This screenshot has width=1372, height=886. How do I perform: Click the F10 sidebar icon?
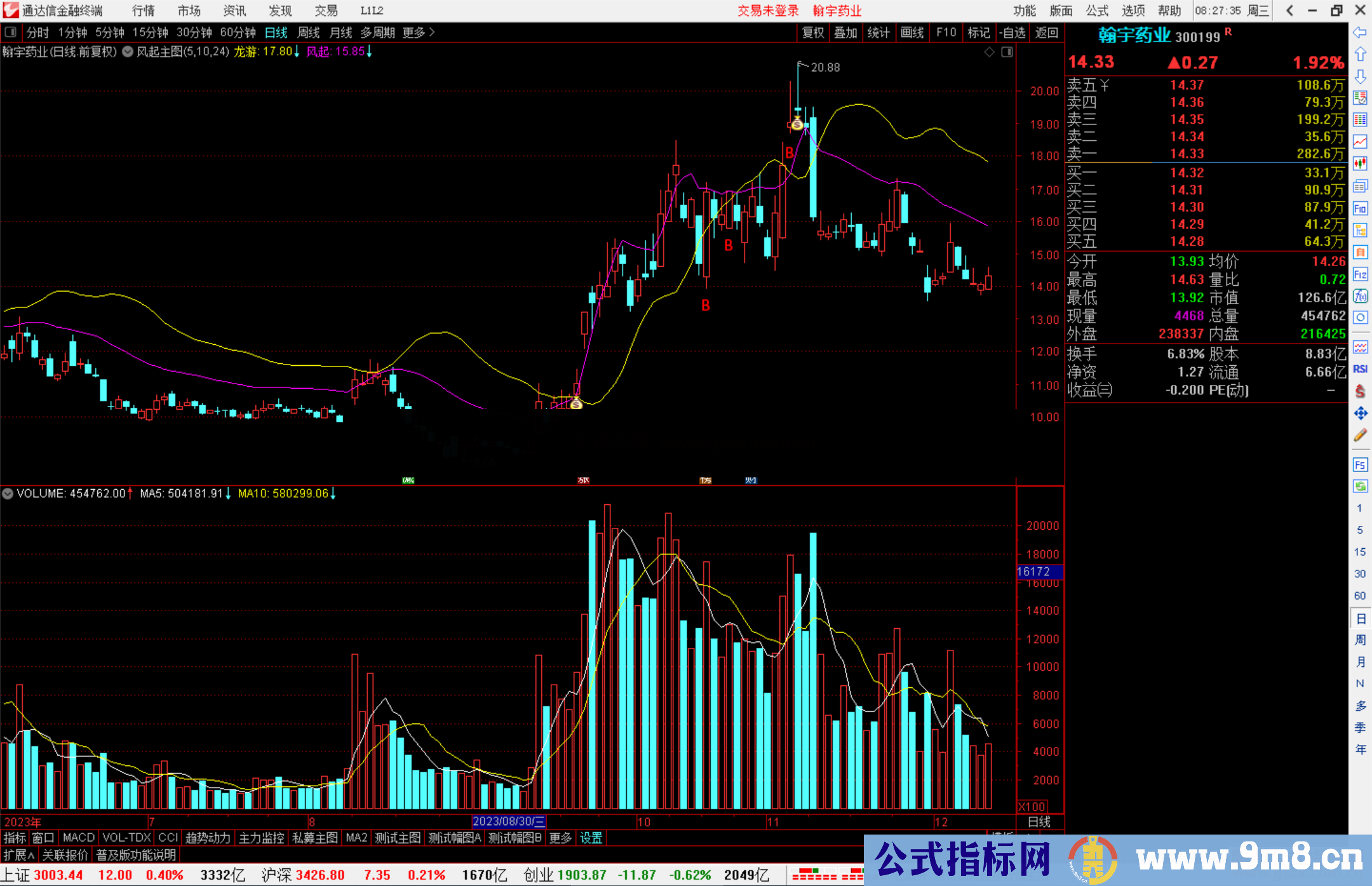click(x=1360, y=208)
